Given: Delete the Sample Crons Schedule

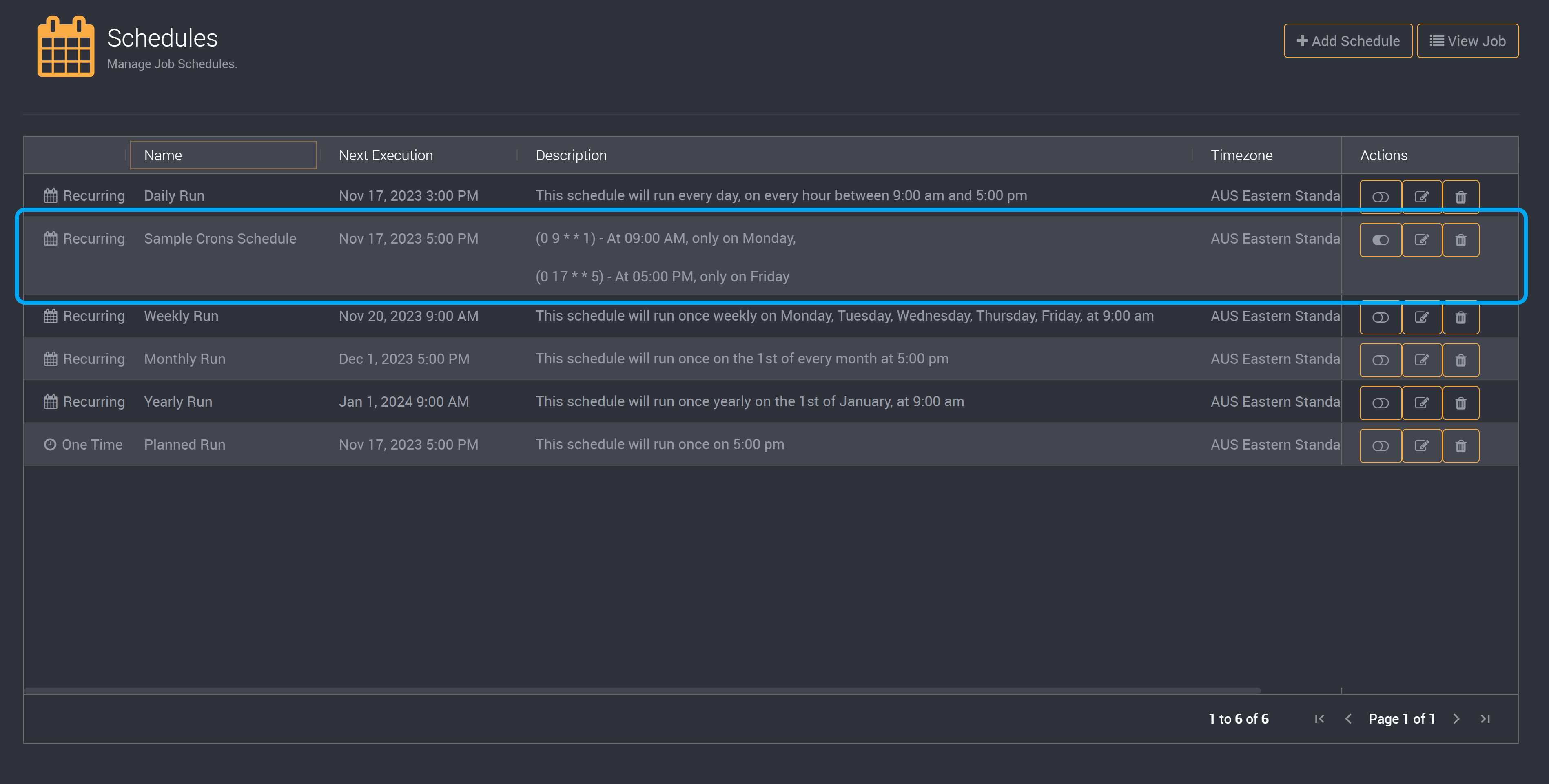Looking at the screenshot, I should click(x=1460, y=240).
